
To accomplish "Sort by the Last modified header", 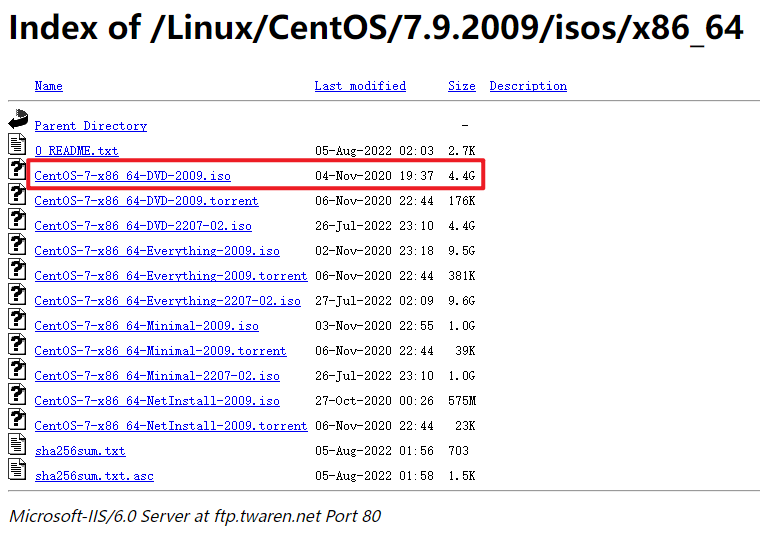I will click(360, 86).
